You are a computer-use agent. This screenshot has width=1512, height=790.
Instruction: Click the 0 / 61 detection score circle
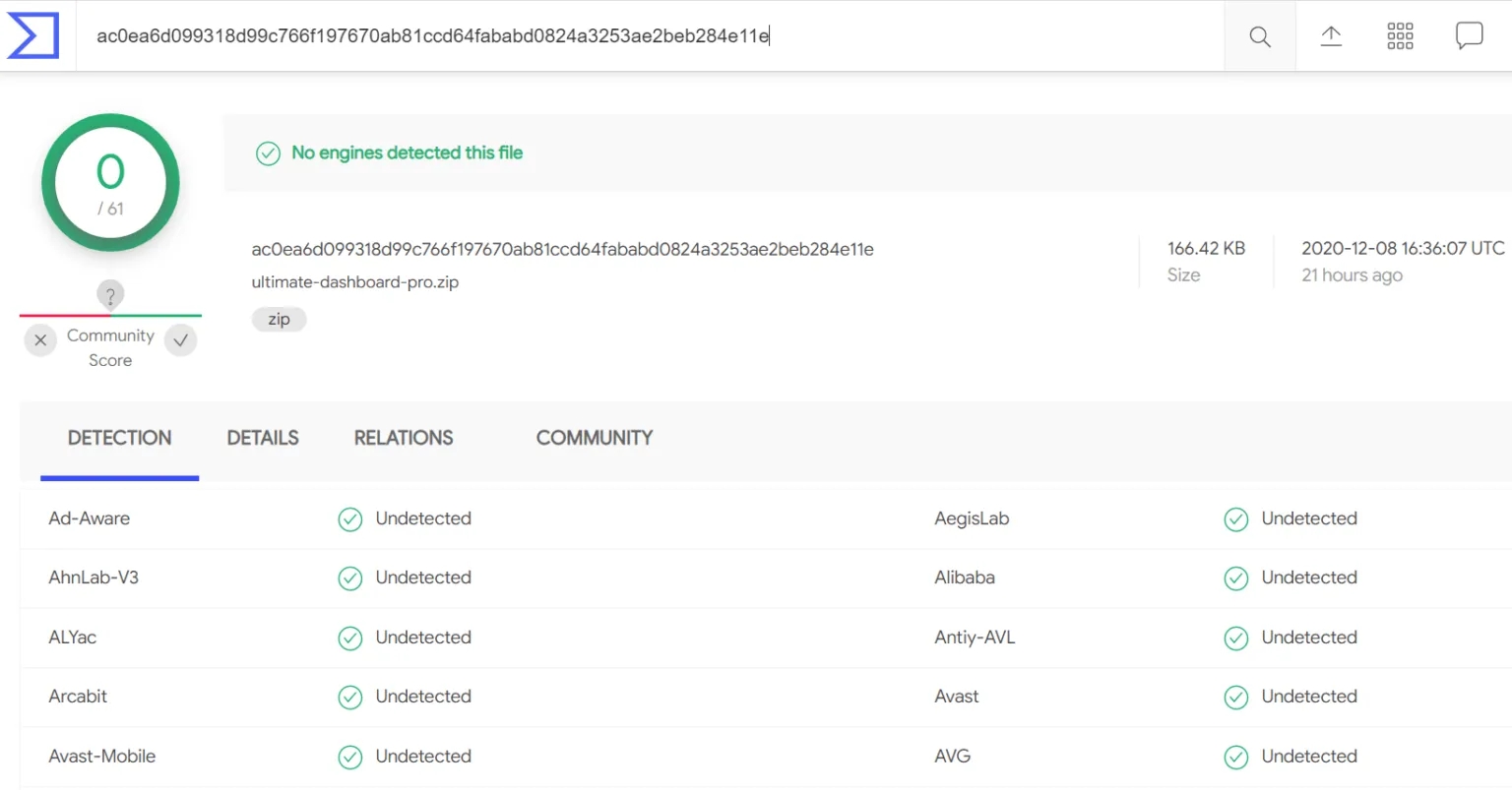point(110,183)
